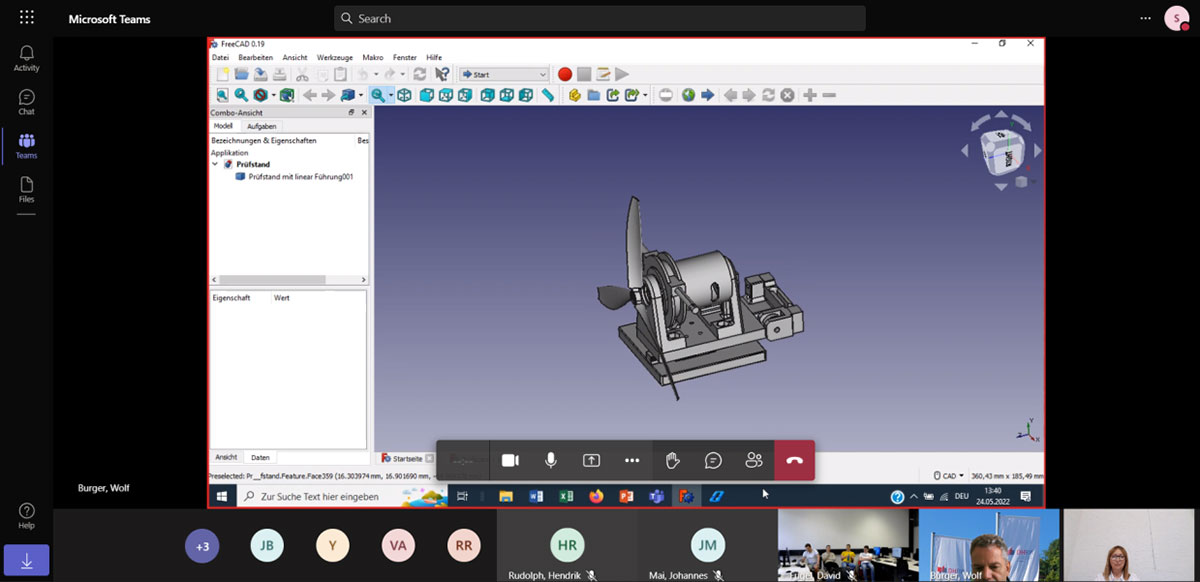Open the Makro menu
This screenshot has height=582, width=1200.
373,58
